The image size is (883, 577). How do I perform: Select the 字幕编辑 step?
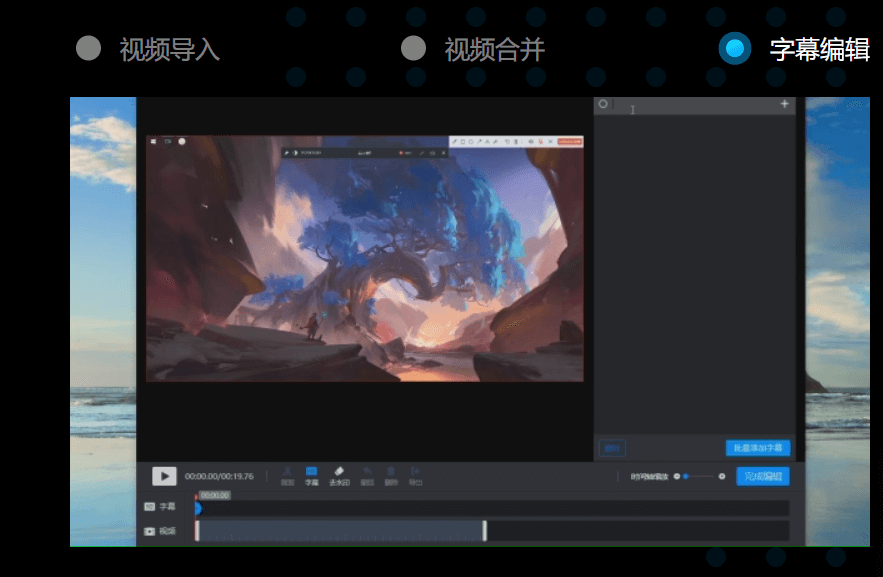click(794, 49)
